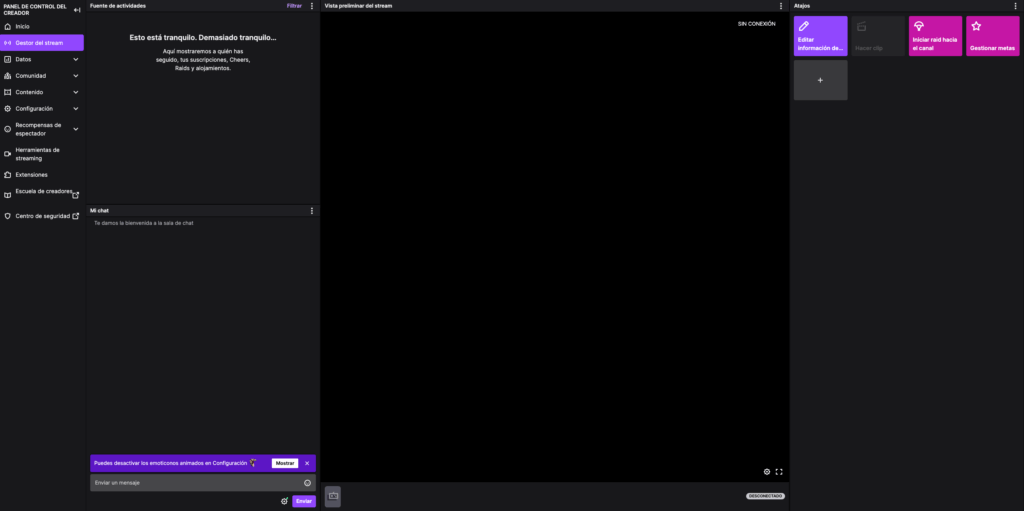
Task: Click the Herramientas de streaming camera icon
Action: click(x=8, y=154)
